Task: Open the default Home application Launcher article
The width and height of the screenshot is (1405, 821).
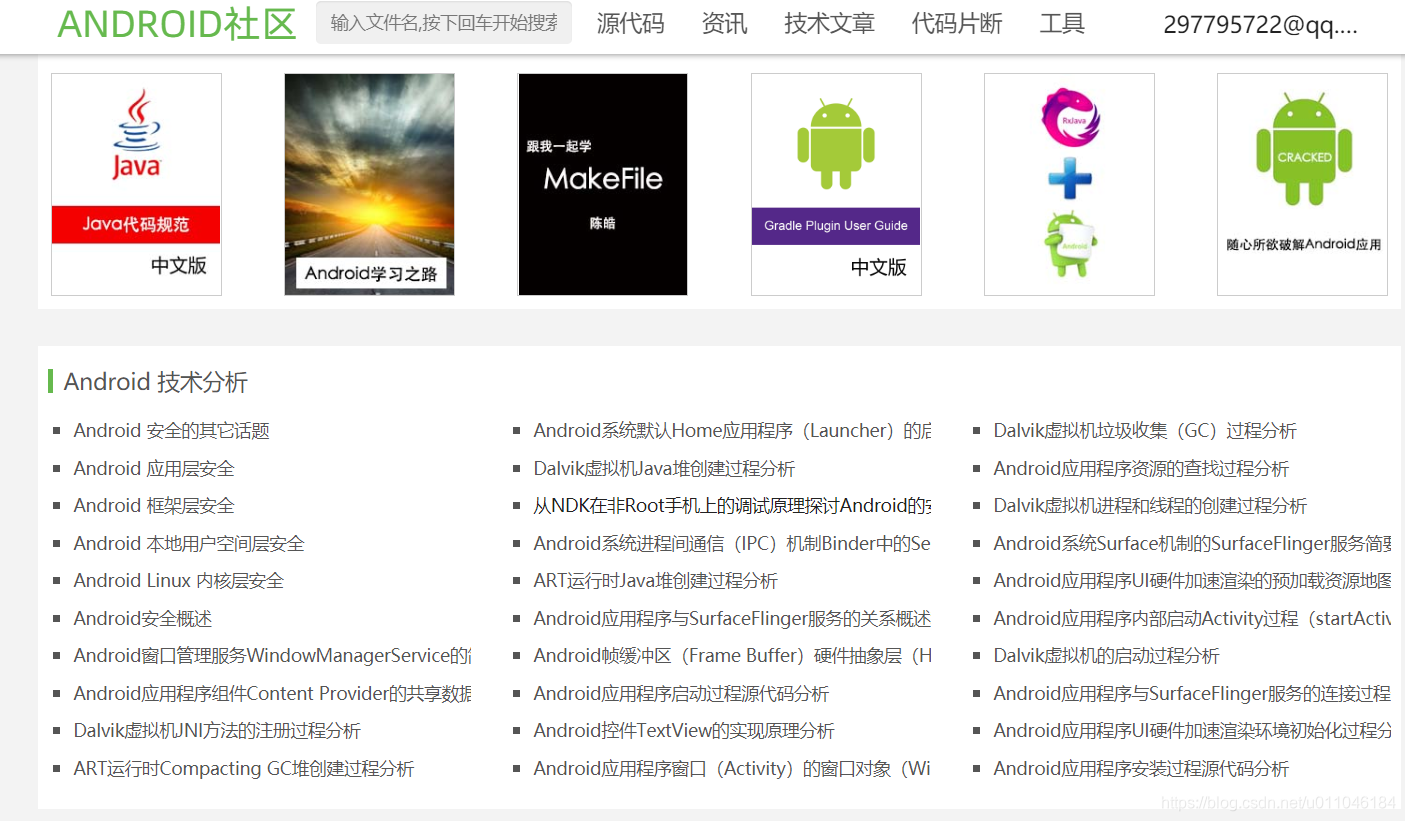Action: 732,431
